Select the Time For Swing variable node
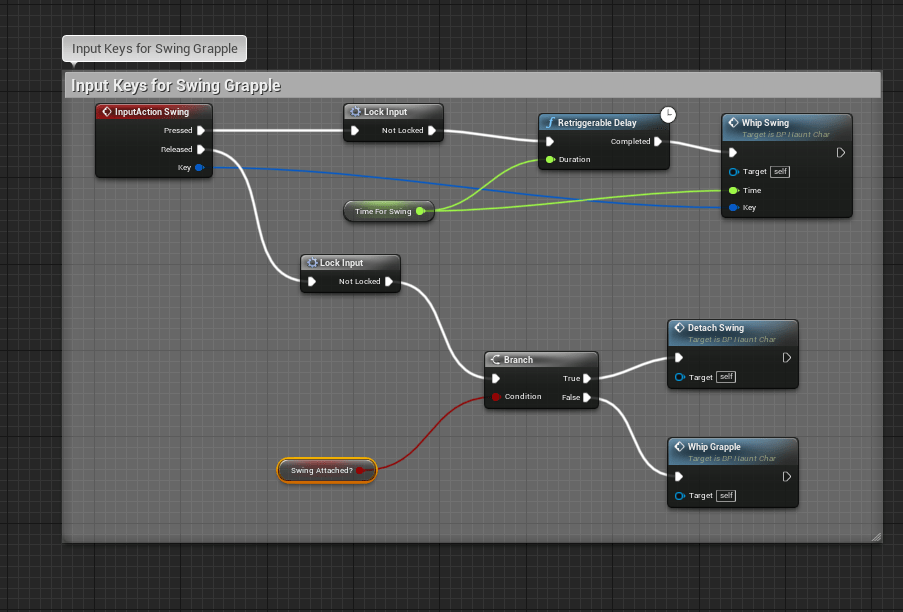The height and width of the screenshot is (612, 903). (x=383, y=211)
